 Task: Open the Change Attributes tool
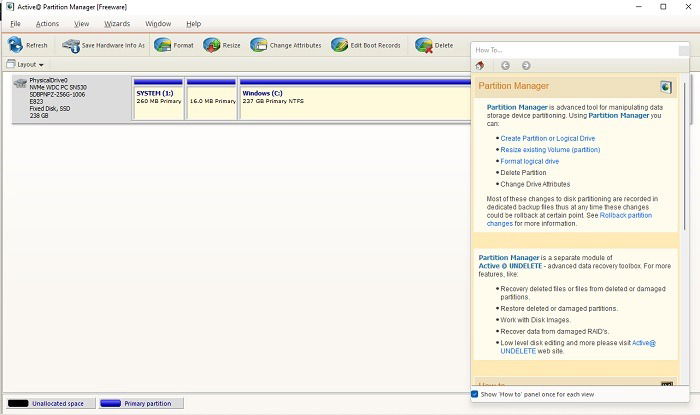point(259,45)
